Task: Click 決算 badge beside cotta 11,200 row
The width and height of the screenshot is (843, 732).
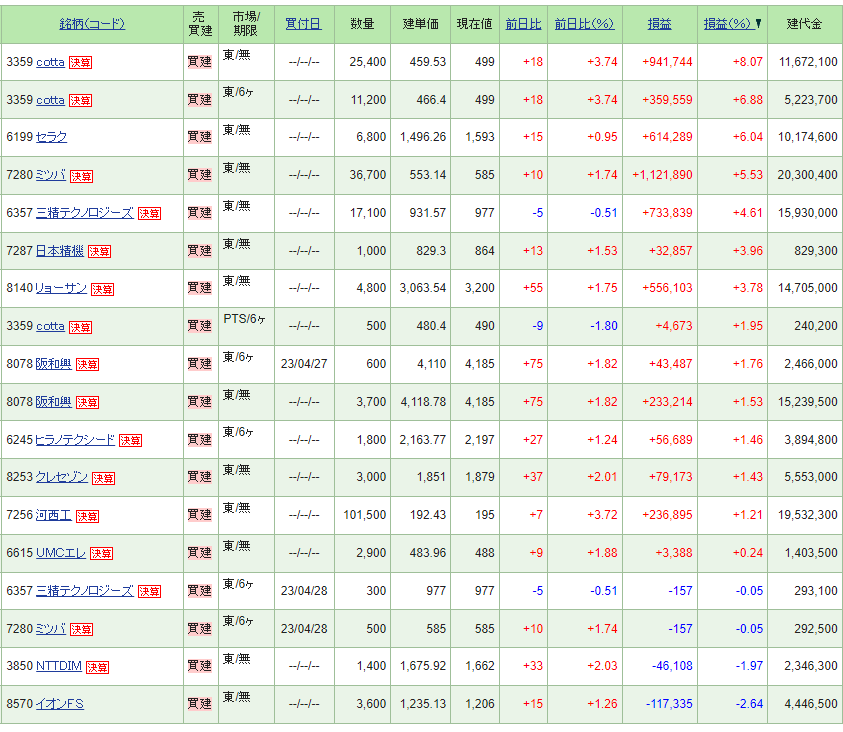Action: (x=80, y=101)
